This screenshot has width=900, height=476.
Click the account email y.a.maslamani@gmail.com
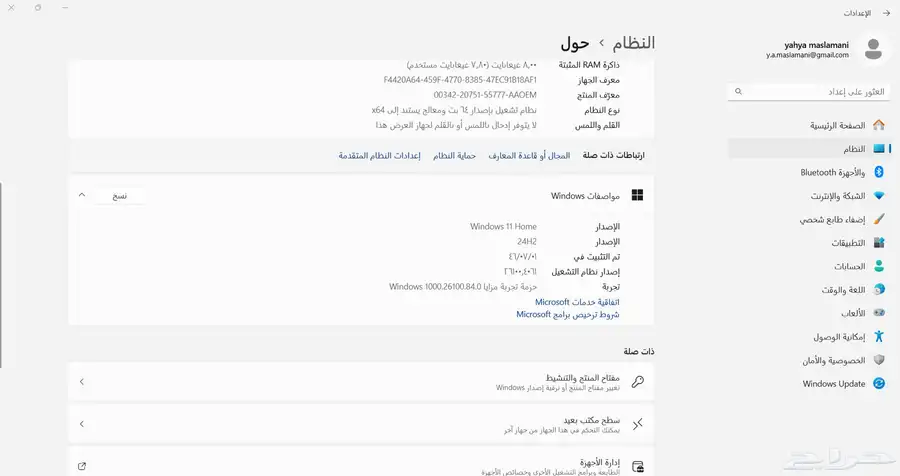[x=807, y=55]
